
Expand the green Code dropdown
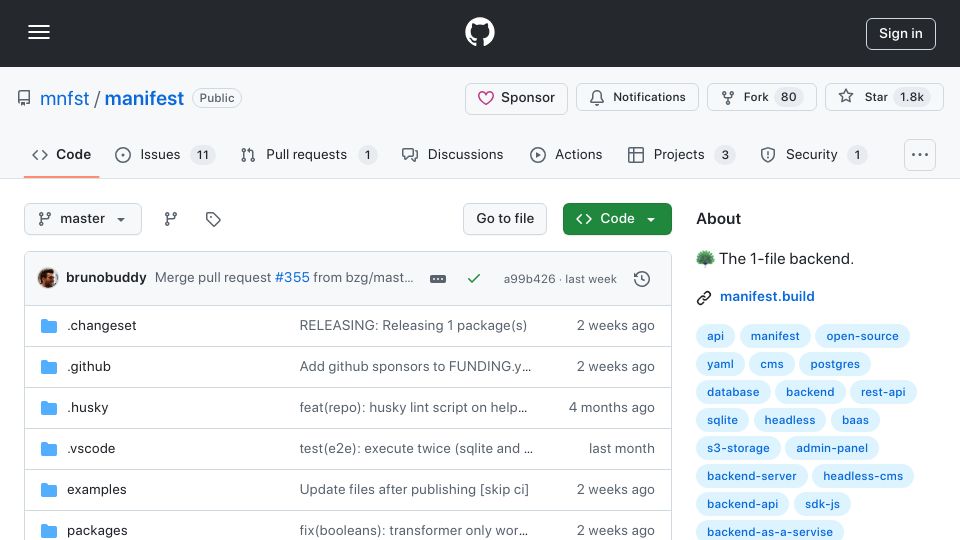coord(617,219)
